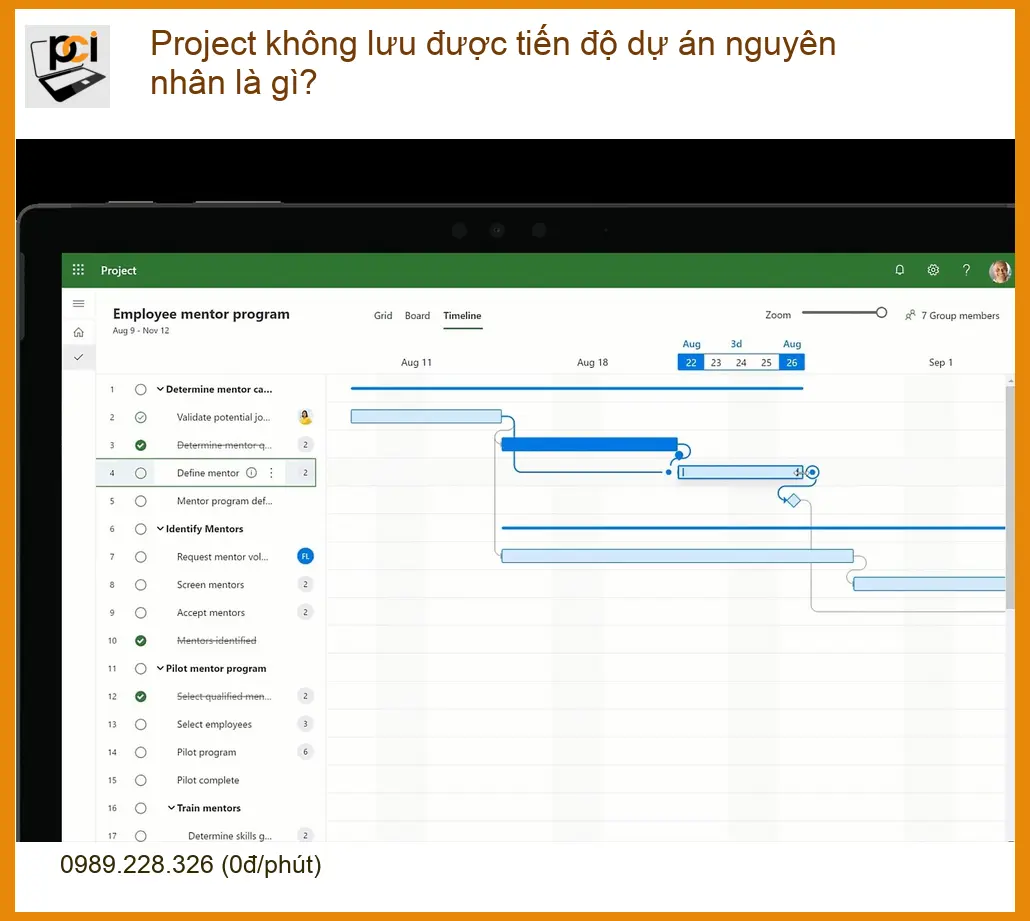Viewport: 1030px width, 921px height.
Task: Click assignee count badge on Accept mentors
Action: coord(305,612)
